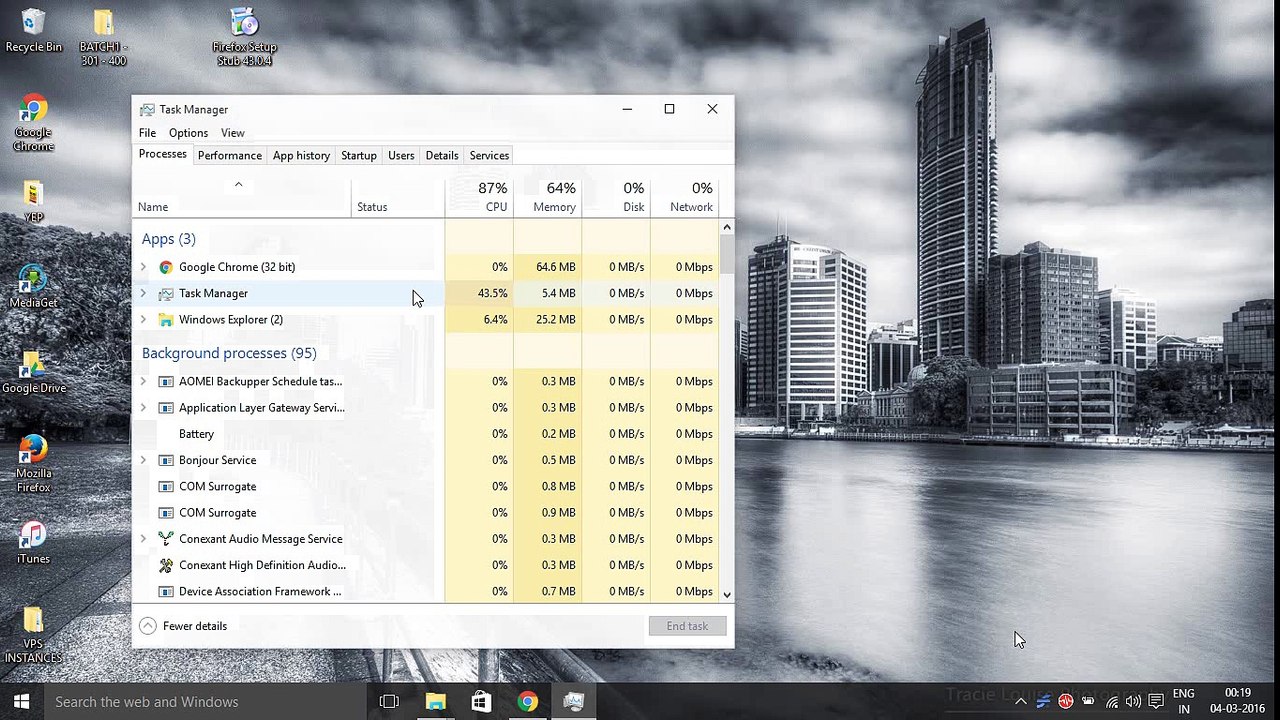Sort processes by Memory column

point(547,196)
